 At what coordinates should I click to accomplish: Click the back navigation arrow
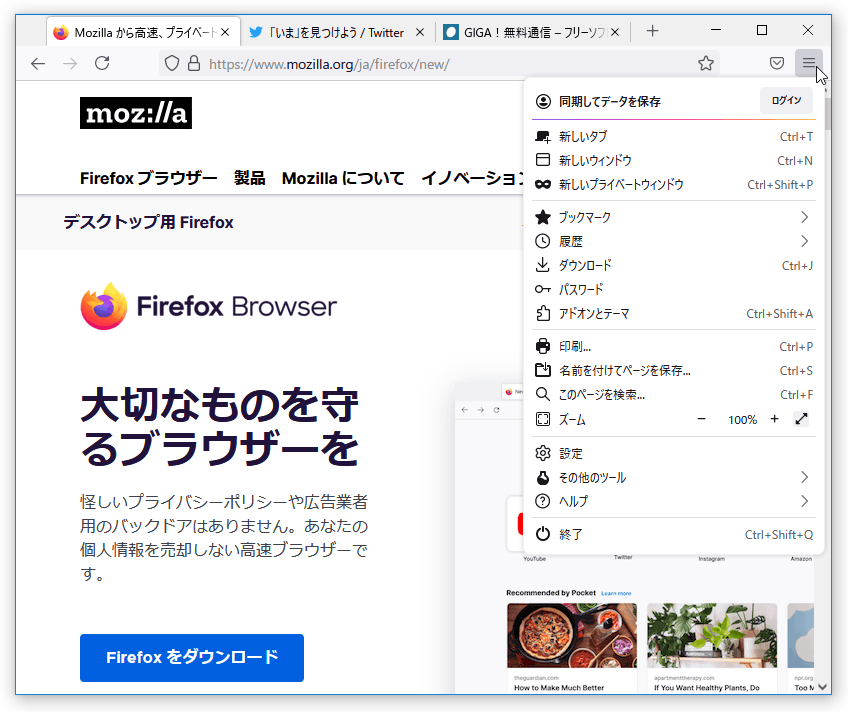pos(38,64)
